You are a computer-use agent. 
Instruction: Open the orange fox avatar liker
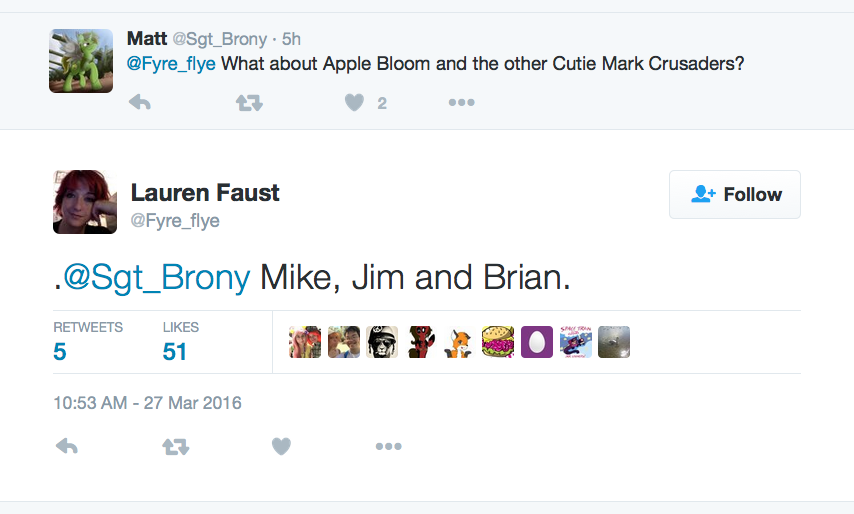point(459,342)
